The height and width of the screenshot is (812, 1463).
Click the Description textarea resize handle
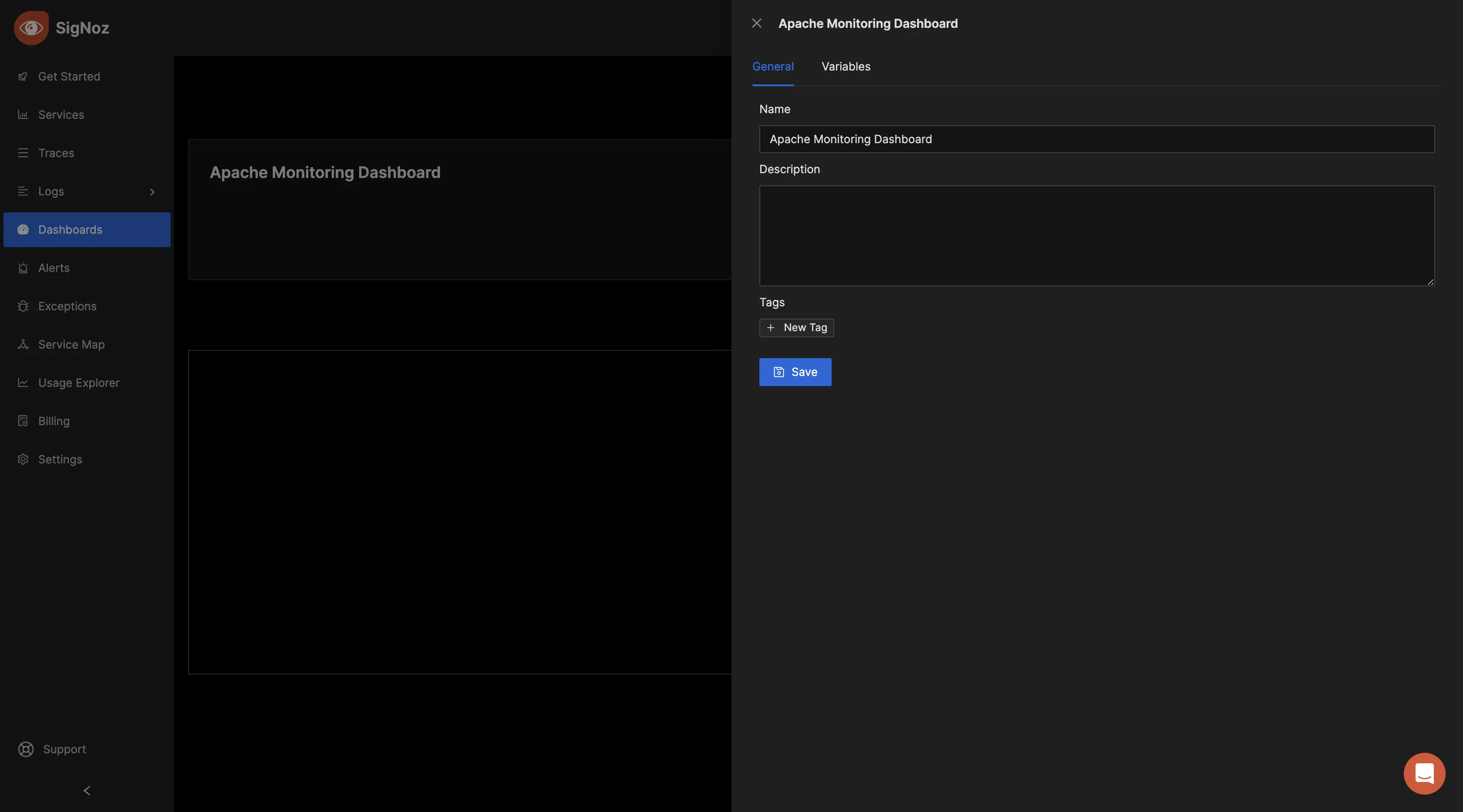coord(1430,282)
